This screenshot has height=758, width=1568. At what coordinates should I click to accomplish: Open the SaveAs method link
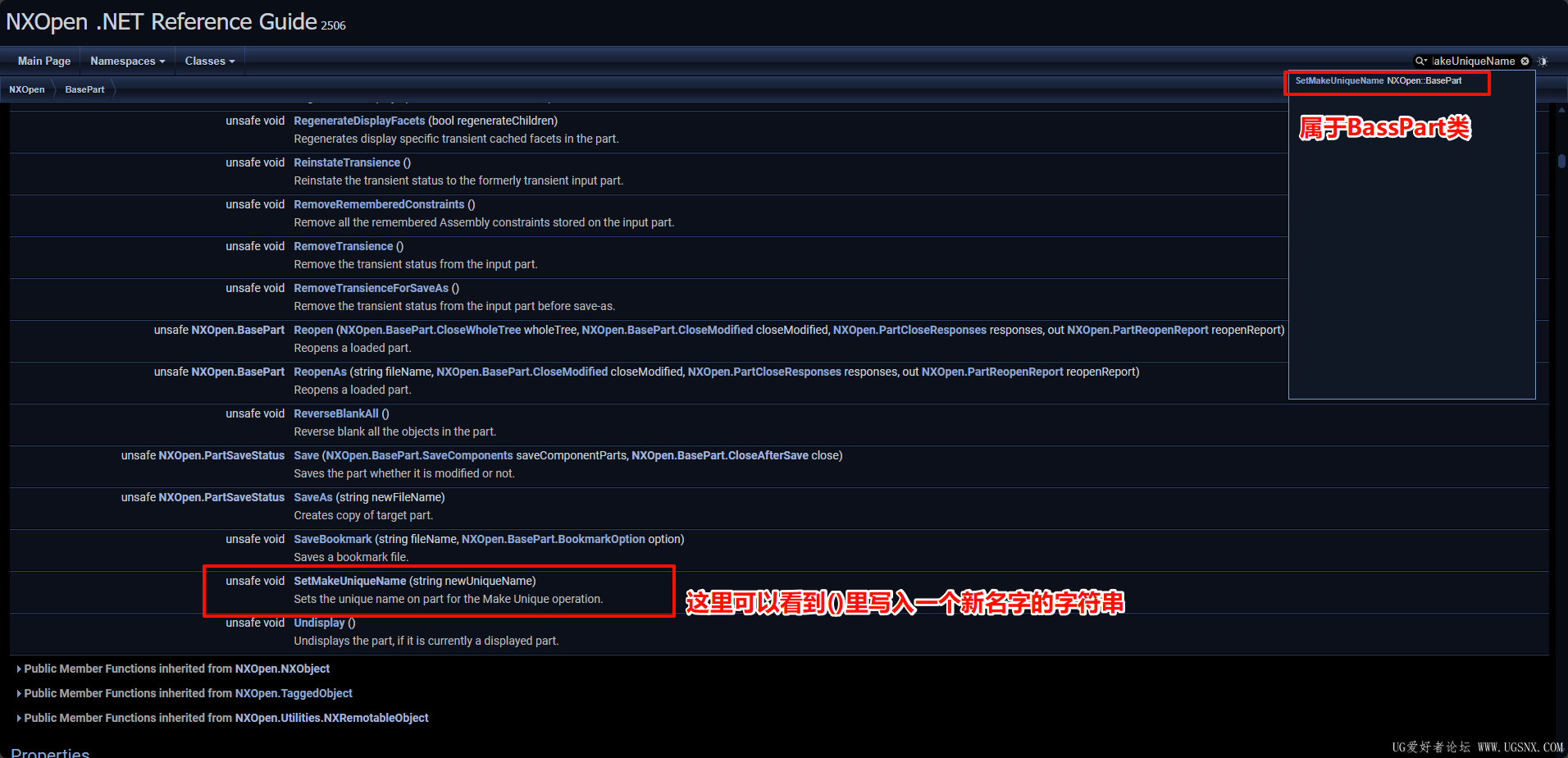[313, 497]
